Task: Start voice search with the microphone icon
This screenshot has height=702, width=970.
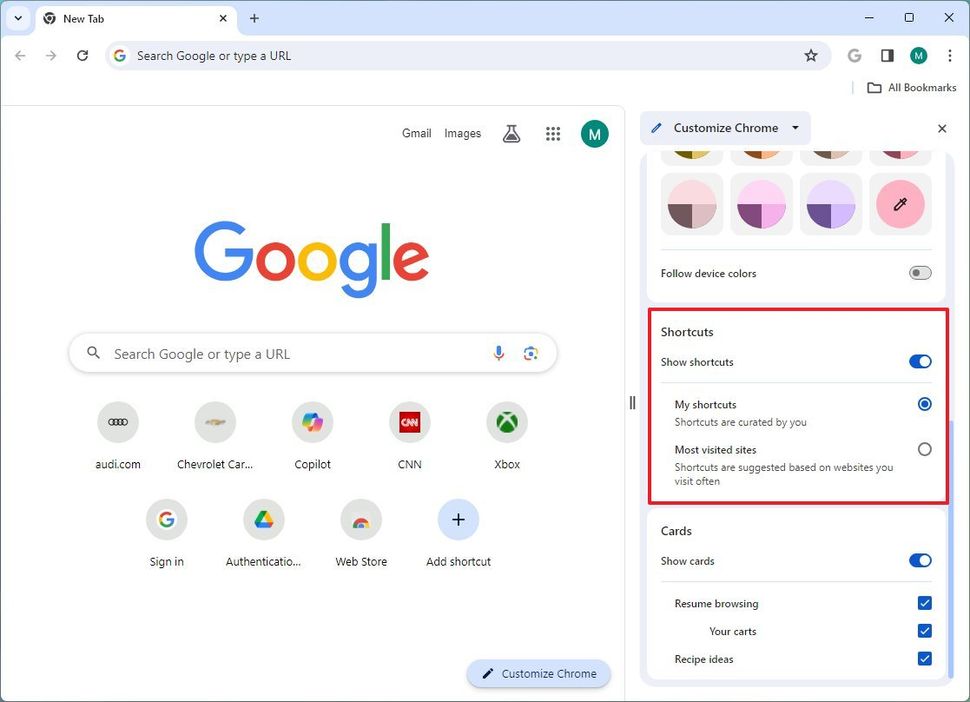Action: (x=498, y=353)
